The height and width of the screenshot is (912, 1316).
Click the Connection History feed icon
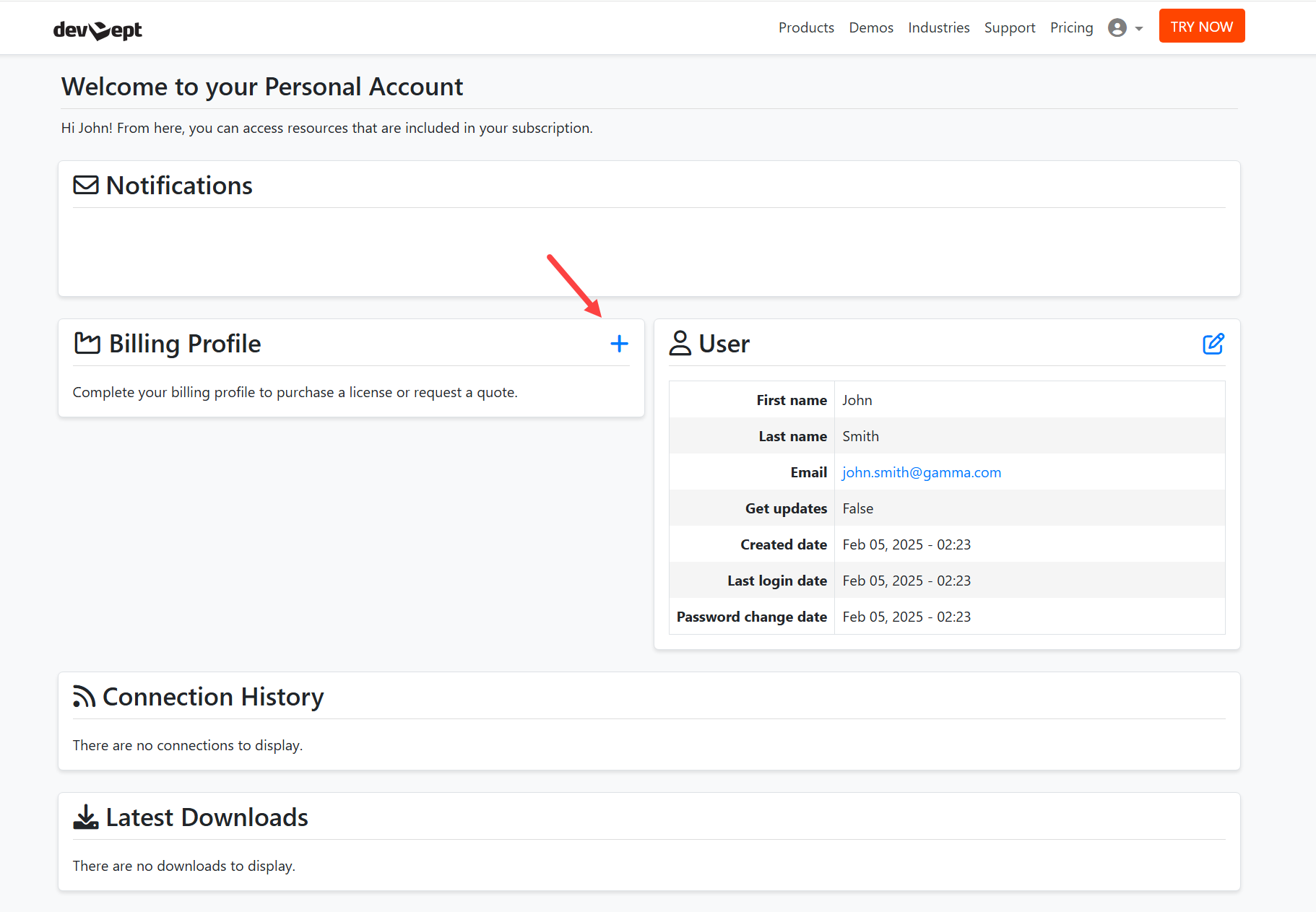[84, 696]
